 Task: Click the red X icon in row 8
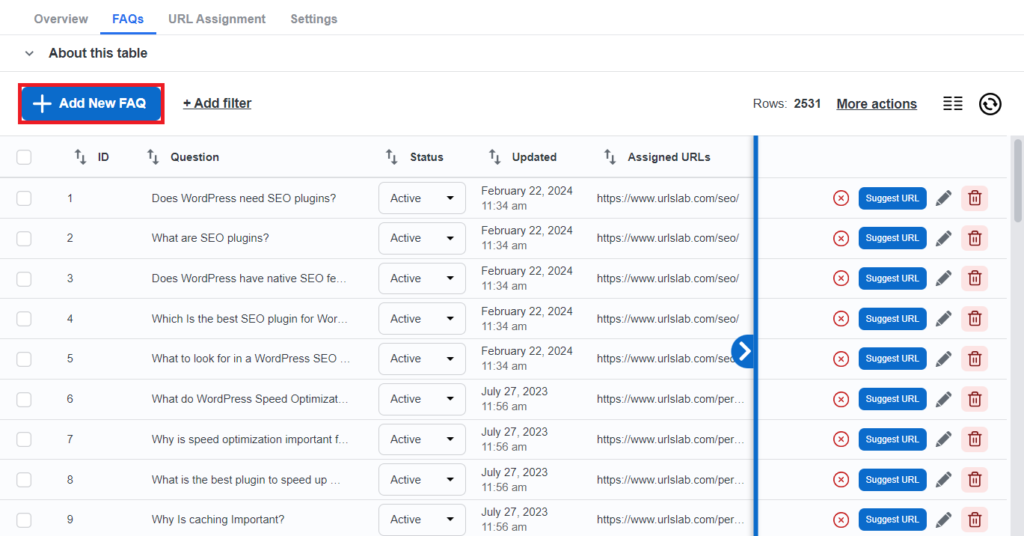coord(841,480)
